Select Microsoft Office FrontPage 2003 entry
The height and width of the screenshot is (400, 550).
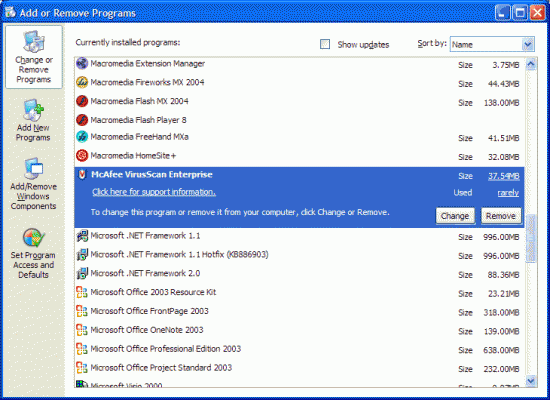pyautogui.click(x=300, y=312)
